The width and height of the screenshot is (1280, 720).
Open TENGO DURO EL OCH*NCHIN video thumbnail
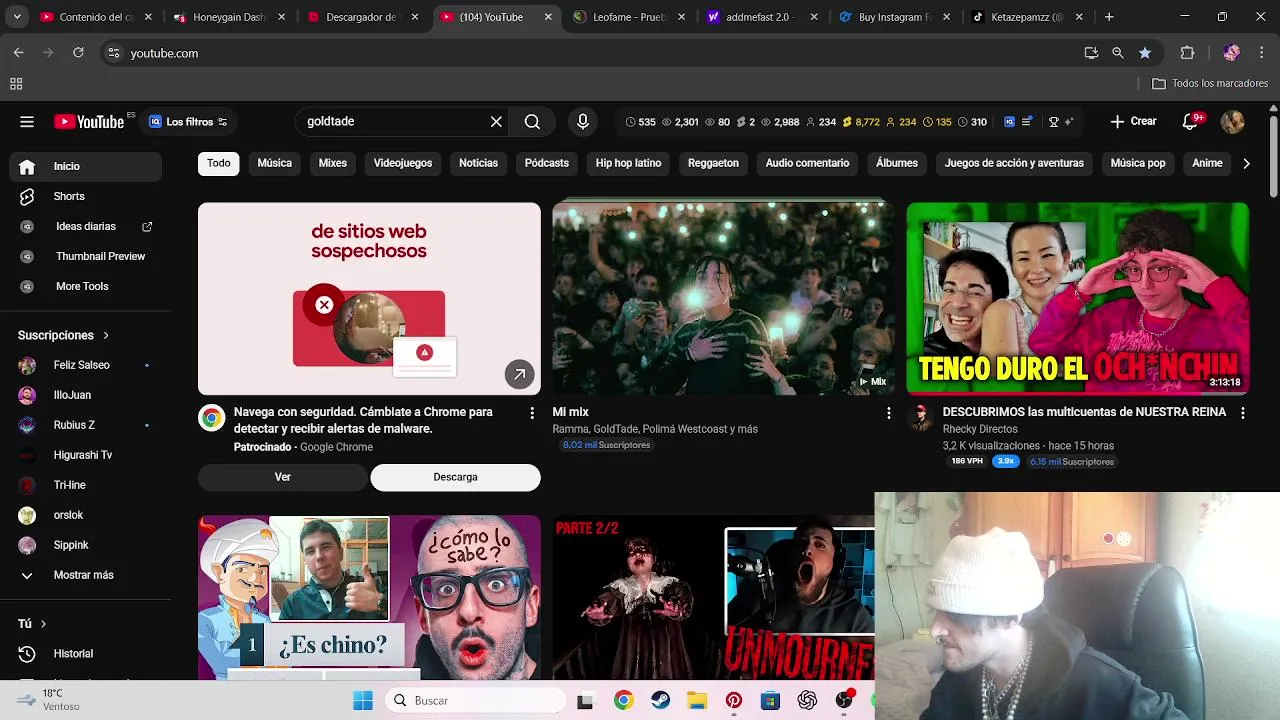1077,299
